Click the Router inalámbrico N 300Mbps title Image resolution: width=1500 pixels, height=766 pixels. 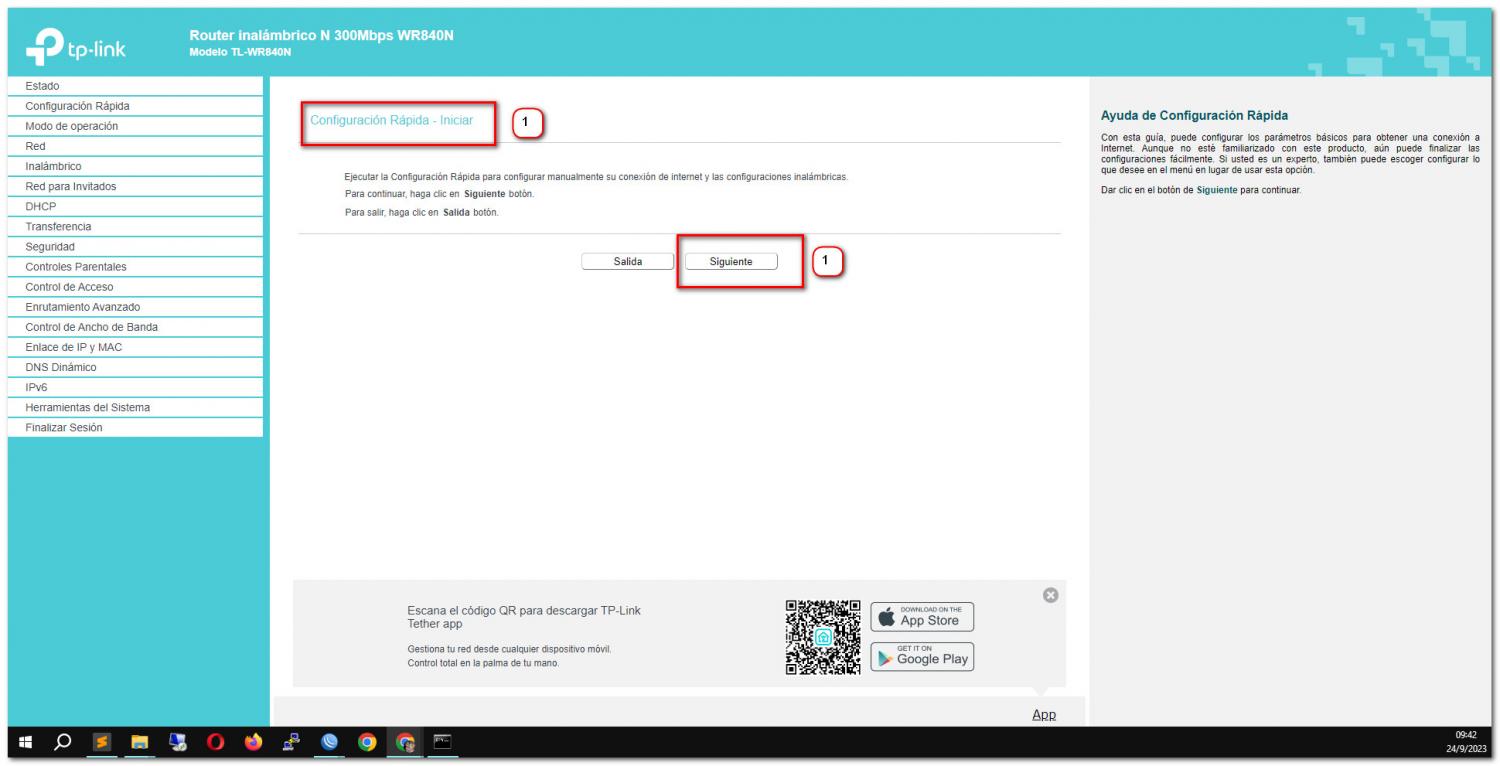[321, 35]
